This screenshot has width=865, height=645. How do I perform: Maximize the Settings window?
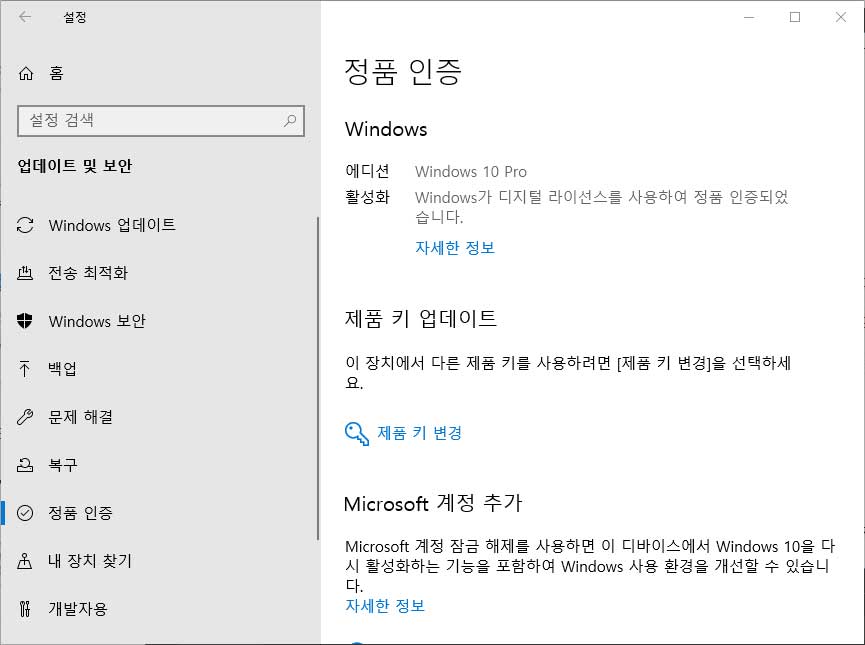coord(795,17)
